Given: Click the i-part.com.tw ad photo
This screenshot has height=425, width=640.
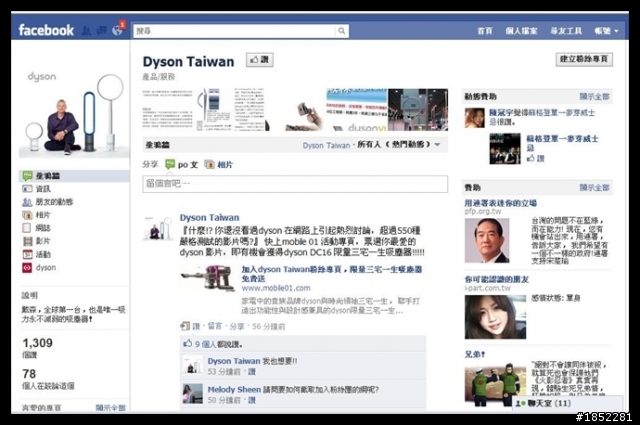Looking at the screenshot, I should (495, 317).
